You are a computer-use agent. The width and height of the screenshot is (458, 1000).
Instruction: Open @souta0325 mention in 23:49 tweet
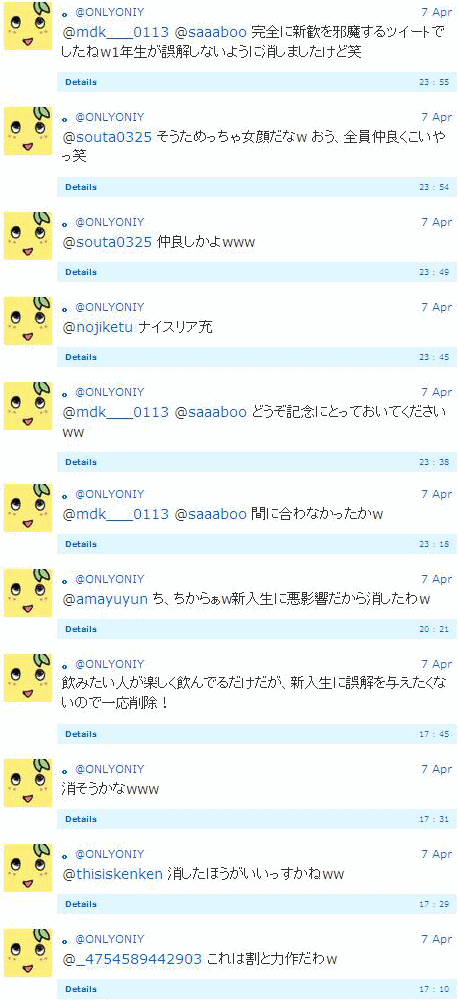click(107, 242)
